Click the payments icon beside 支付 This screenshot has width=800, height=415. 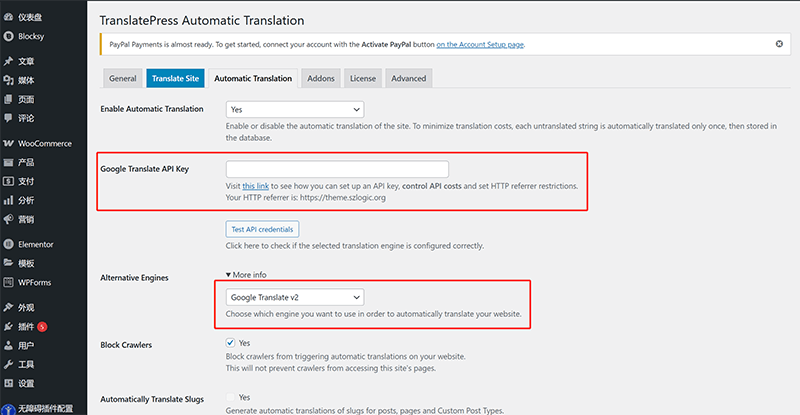[x=8, y=181]
